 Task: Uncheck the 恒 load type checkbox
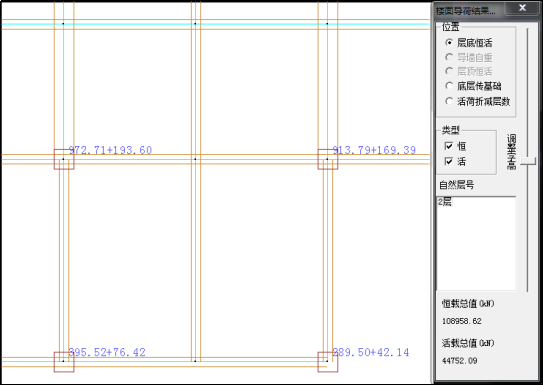[449, 146]
